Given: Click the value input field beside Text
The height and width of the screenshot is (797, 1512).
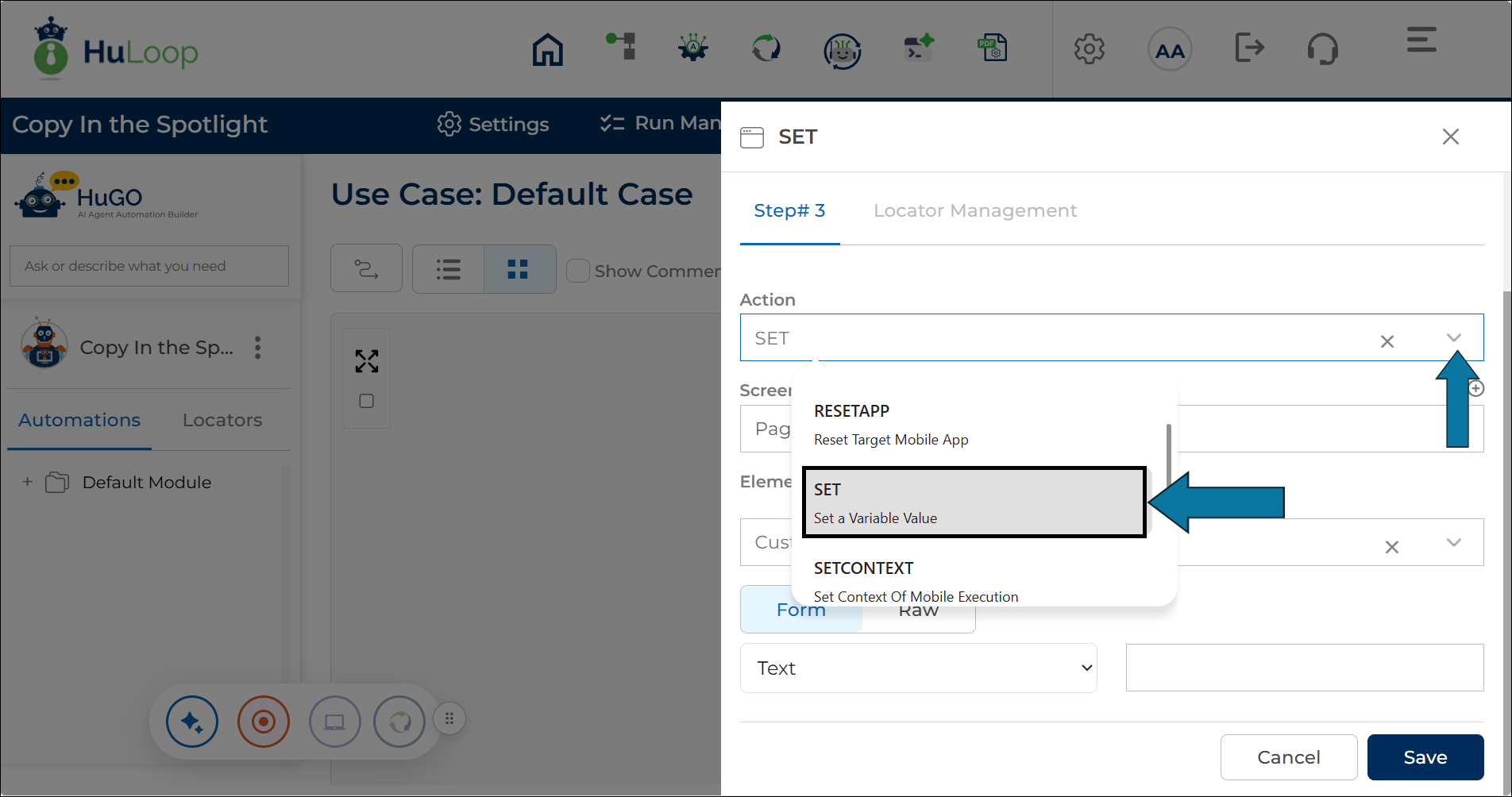Looking at the screenshot, I should [x=1305, y=668].
